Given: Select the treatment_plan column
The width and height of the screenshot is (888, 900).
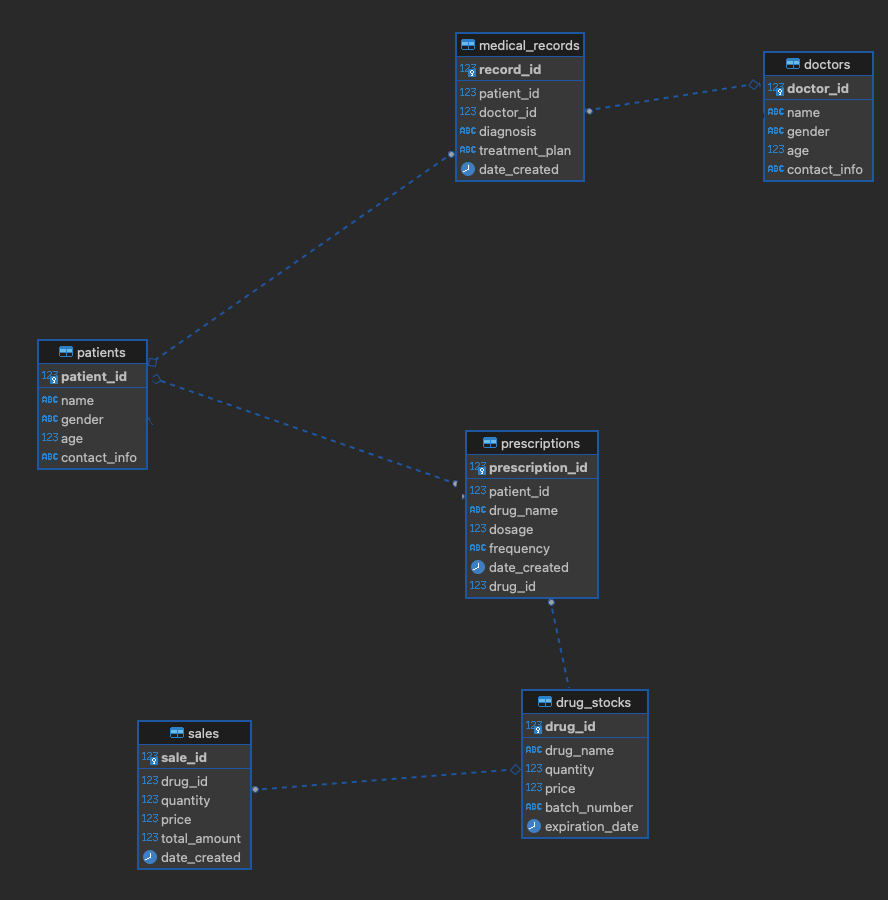Looking at the screenshot, I should pyautogui.click(x=520, y=150).
